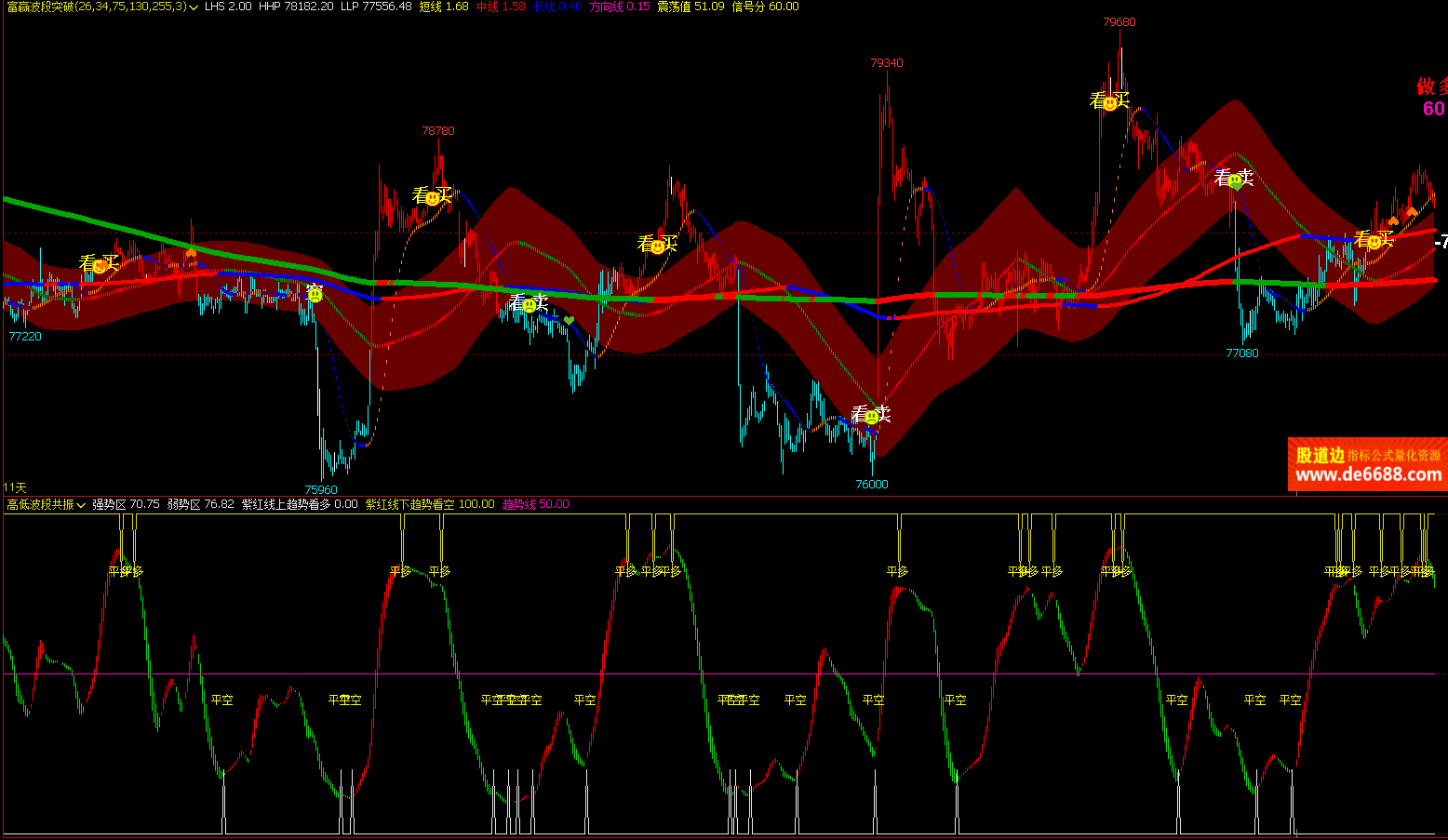Screen dimensions: 1448x840
Task: Click the 11天 period label
Action: pyautogui.click(x=15, y=487)
